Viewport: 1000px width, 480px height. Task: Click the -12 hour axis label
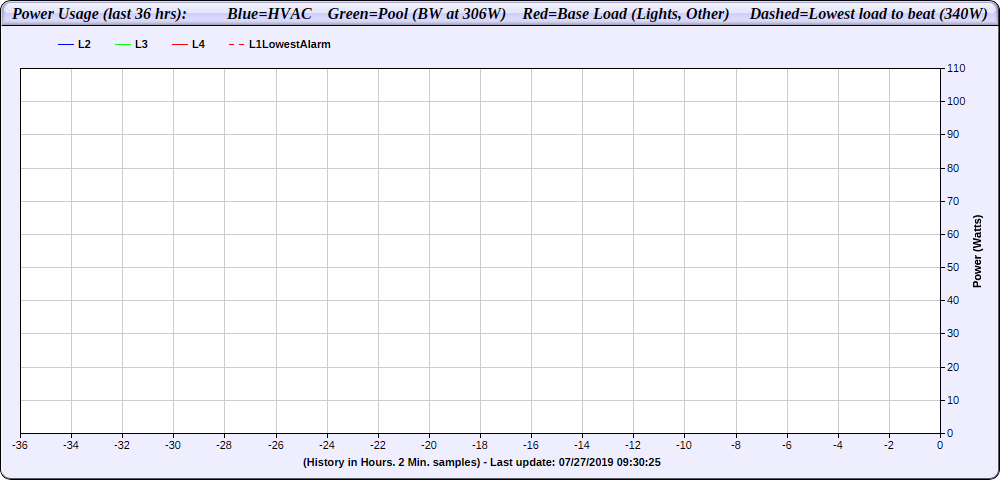[x=633, y=445]
